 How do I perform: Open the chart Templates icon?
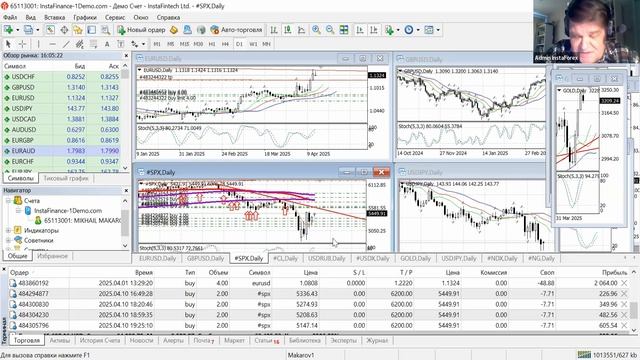(429, 30)
